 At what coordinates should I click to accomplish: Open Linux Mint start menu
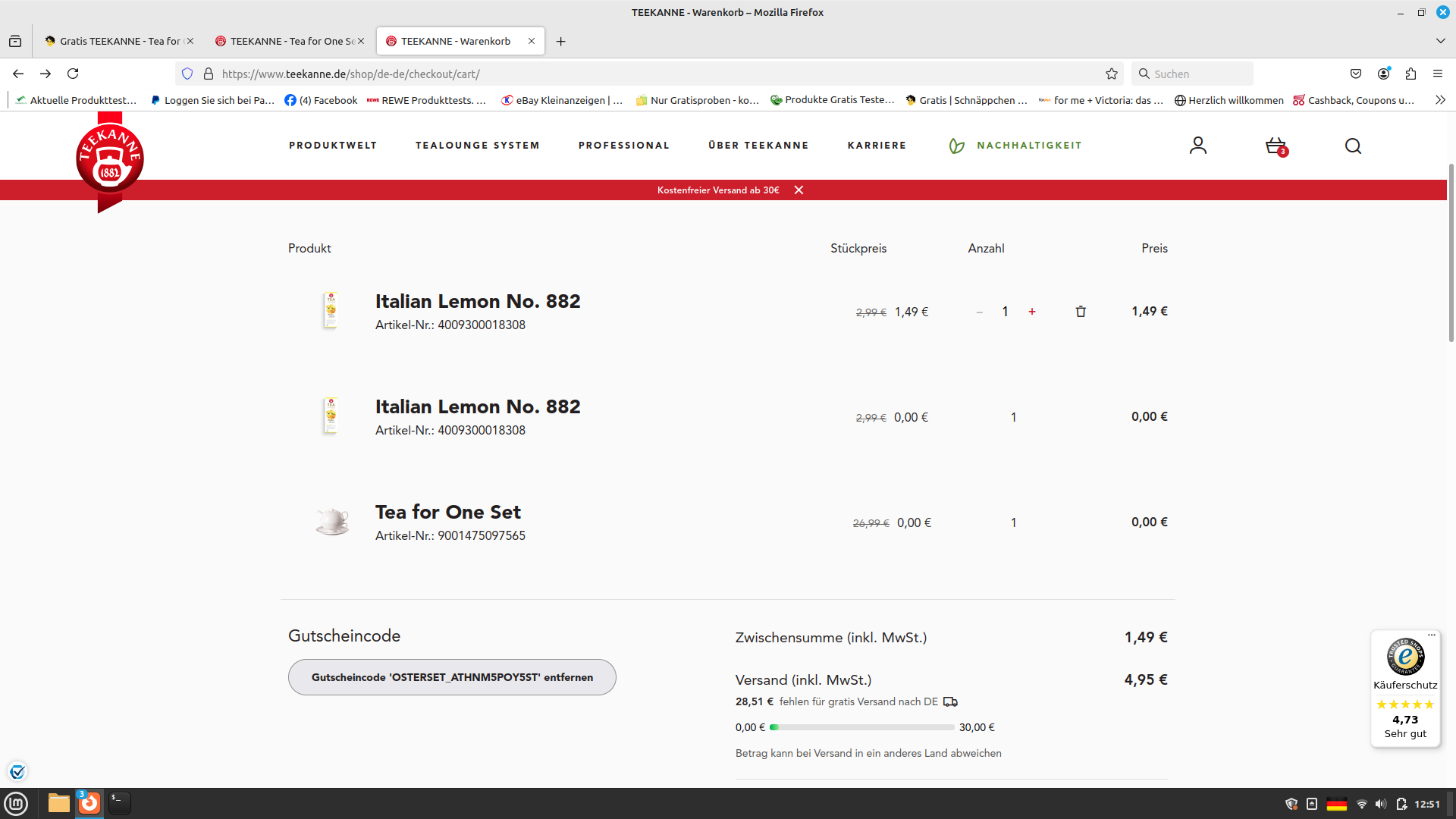coord(16,803)
